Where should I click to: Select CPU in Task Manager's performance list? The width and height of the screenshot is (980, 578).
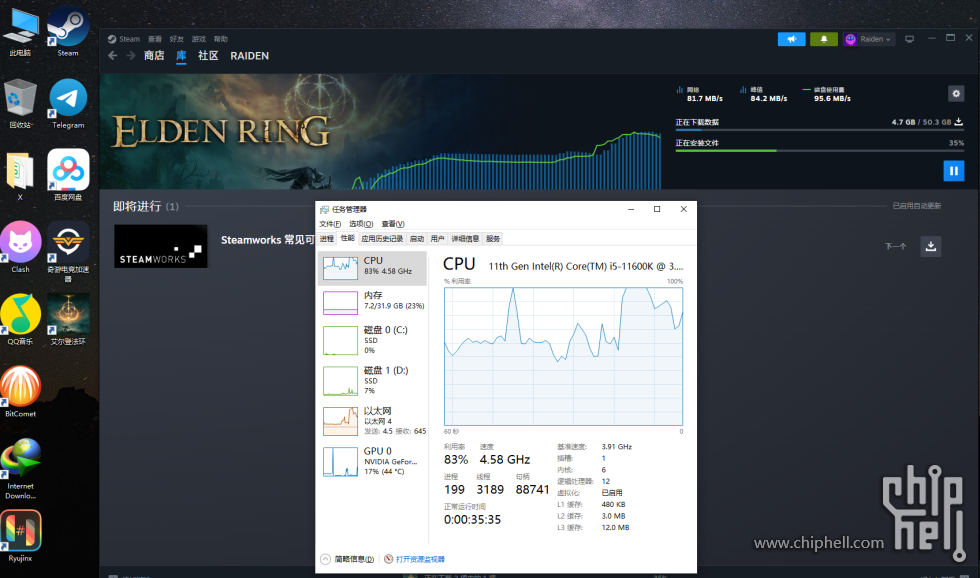click(372, 267)
